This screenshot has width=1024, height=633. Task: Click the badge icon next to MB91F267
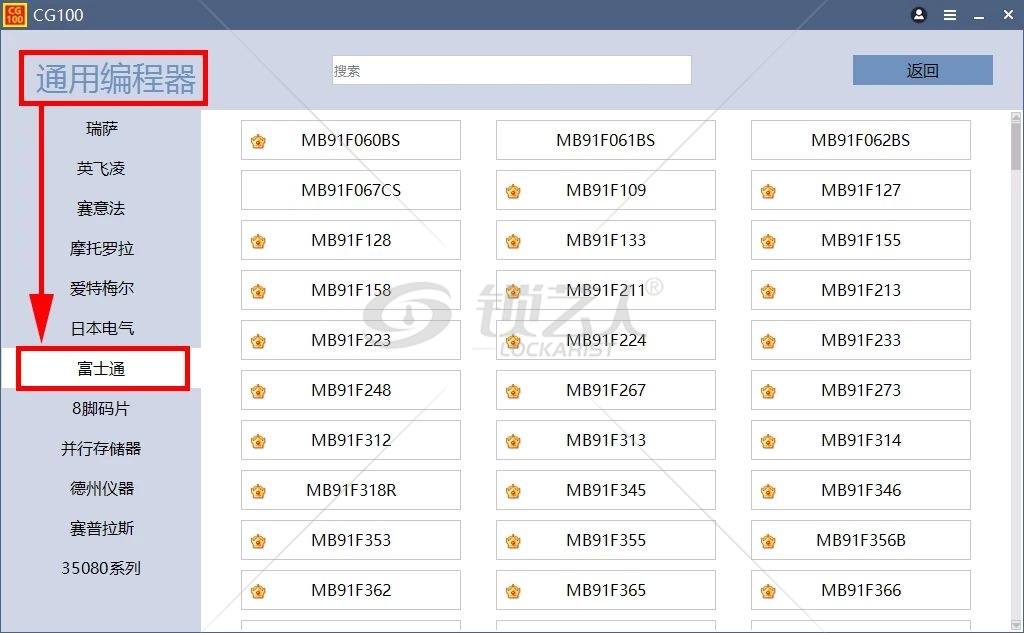point(513,391)
